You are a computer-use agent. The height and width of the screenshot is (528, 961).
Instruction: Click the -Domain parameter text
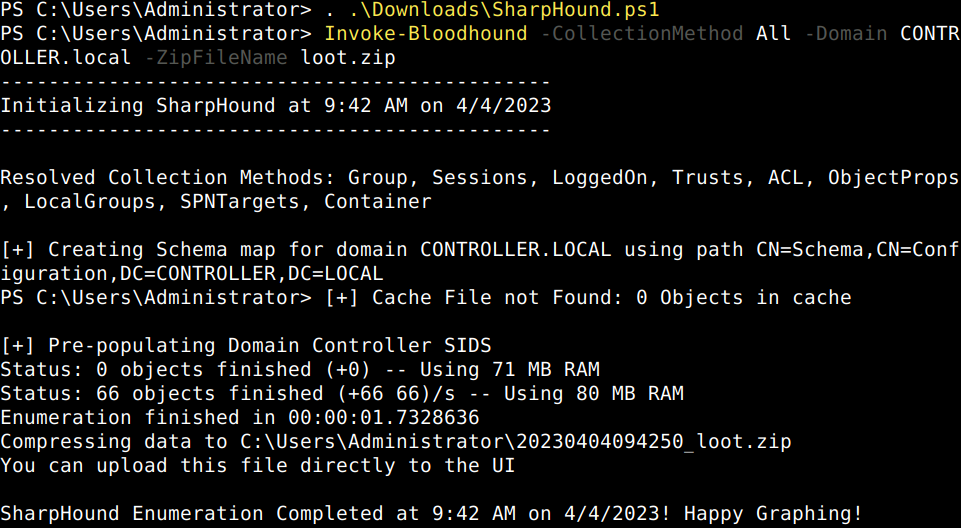pos(846,33)
